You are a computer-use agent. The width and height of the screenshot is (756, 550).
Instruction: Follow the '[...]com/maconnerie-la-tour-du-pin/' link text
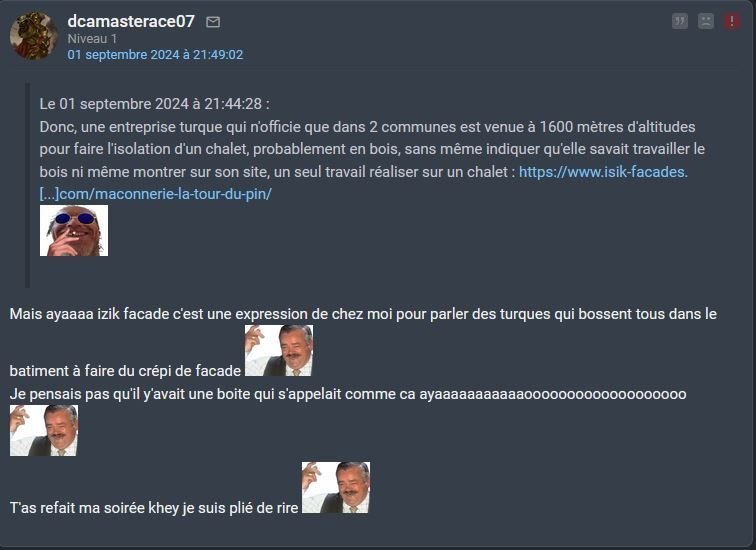coord(156,194)
